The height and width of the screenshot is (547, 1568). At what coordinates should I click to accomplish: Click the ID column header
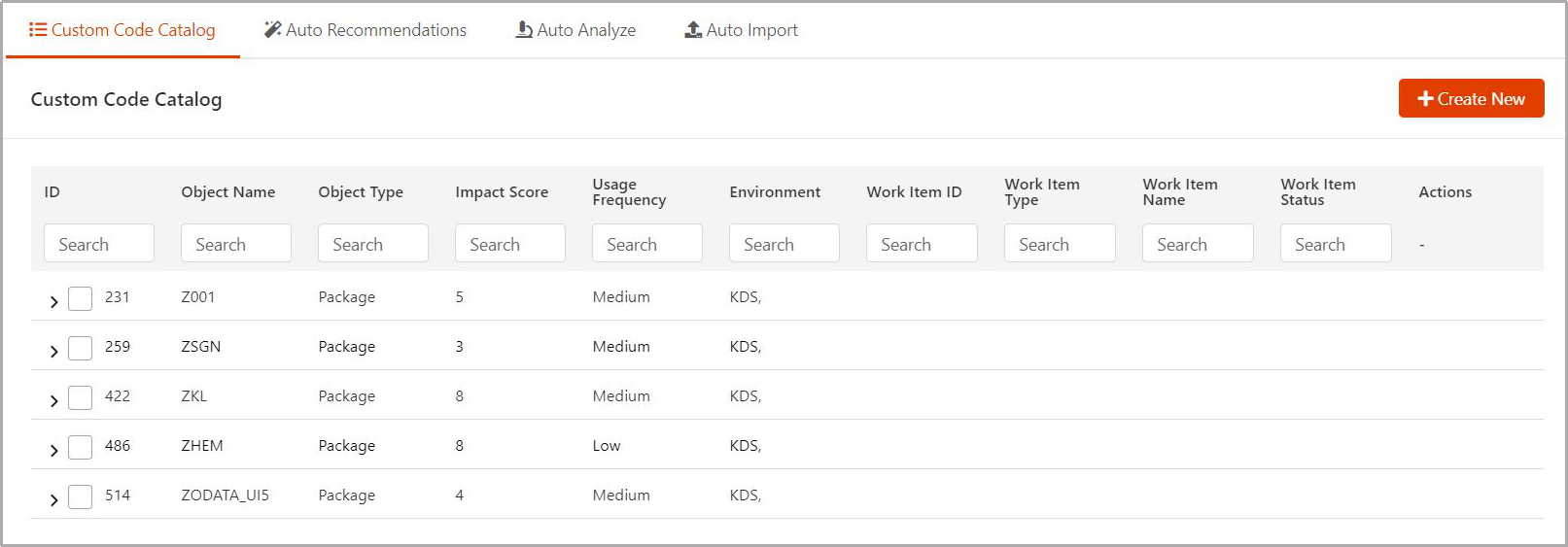pyautogui.click(x=52, y=192)
